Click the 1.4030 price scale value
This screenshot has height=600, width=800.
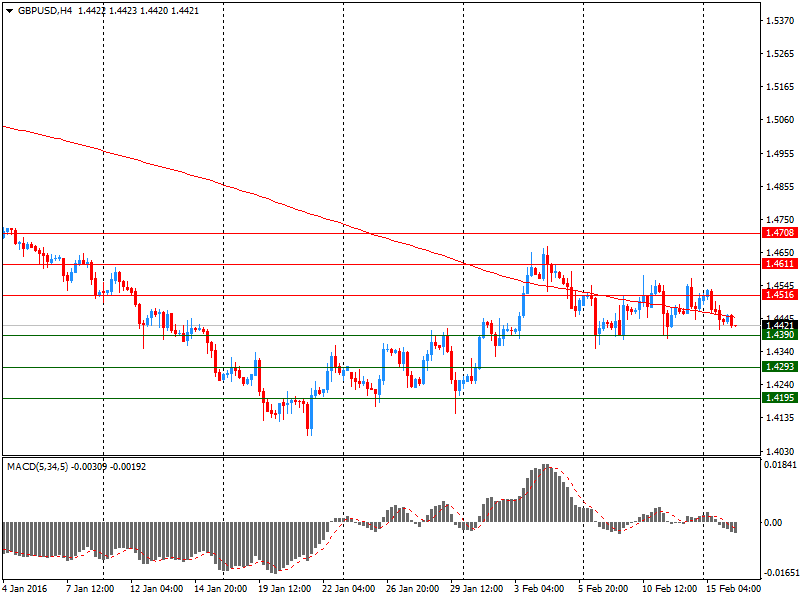pos(781,452)
